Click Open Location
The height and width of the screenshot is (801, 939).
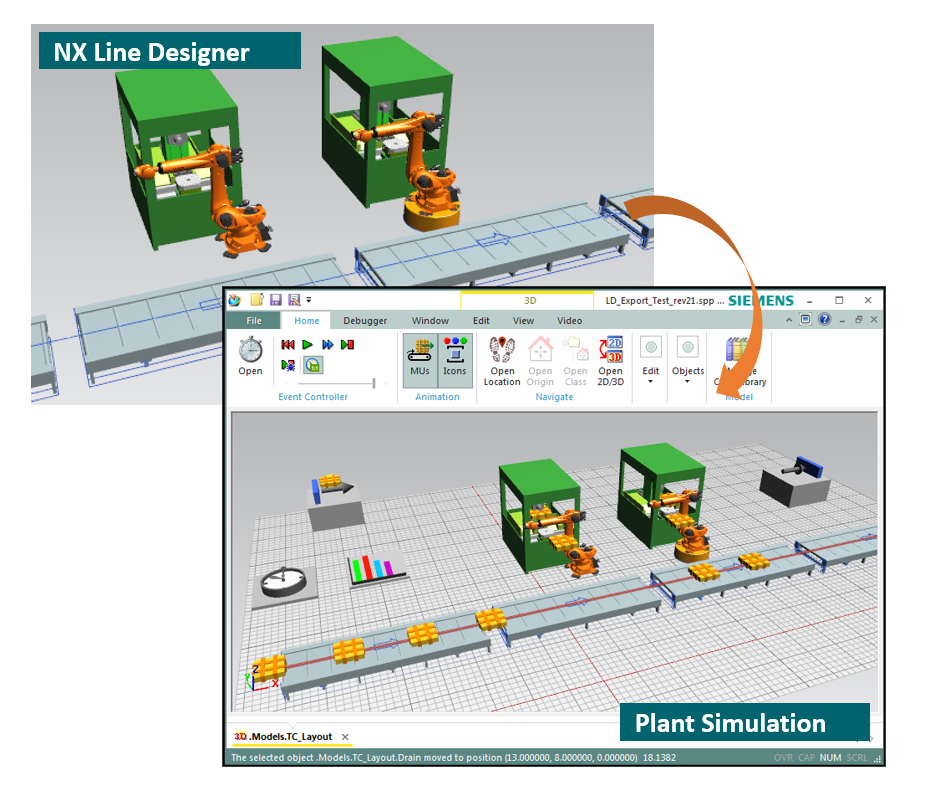[502, 361]
